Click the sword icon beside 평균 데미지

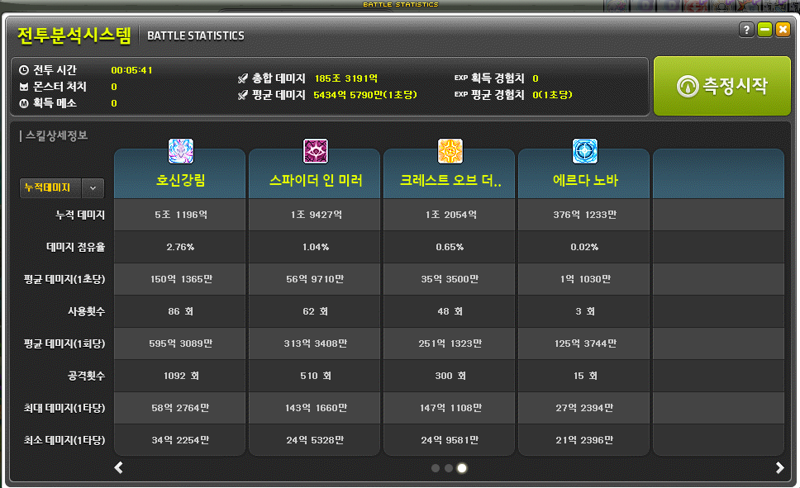tap(242, 95)
